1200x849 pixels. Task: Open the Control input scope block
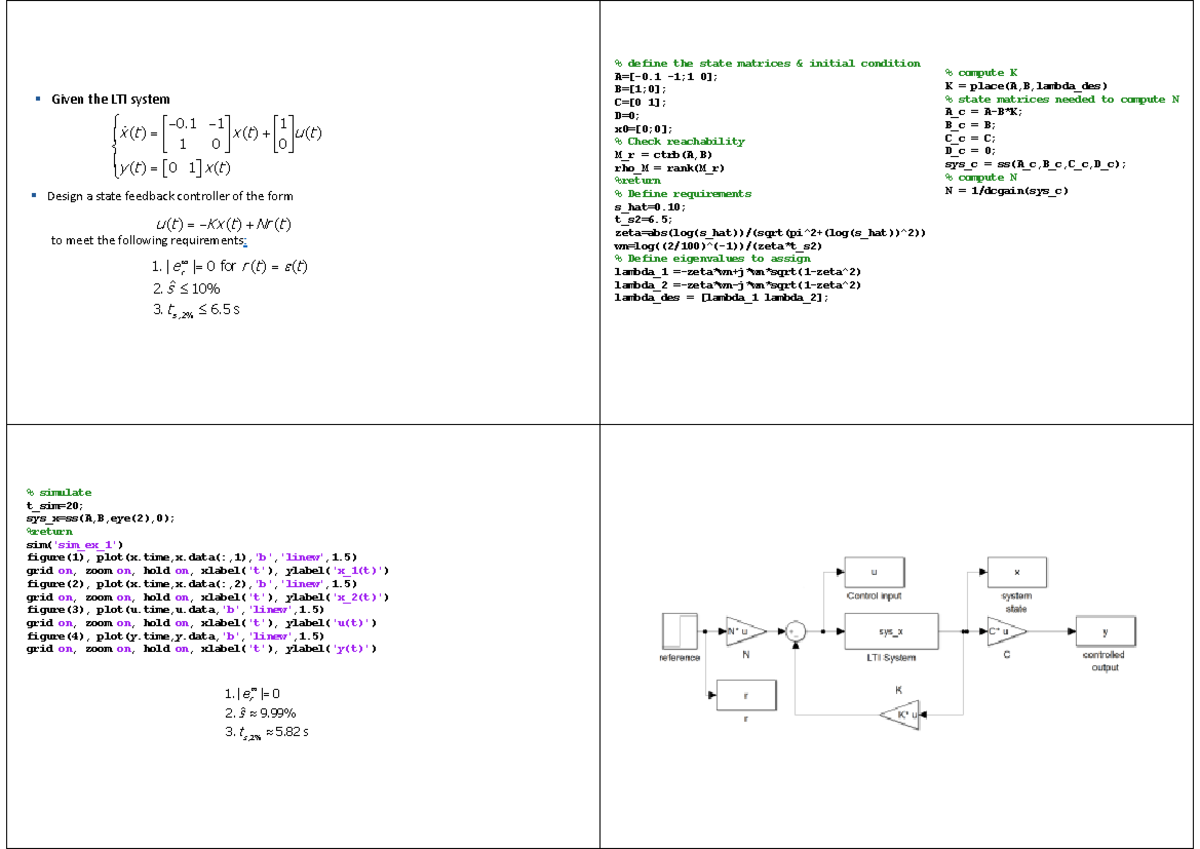875,572
